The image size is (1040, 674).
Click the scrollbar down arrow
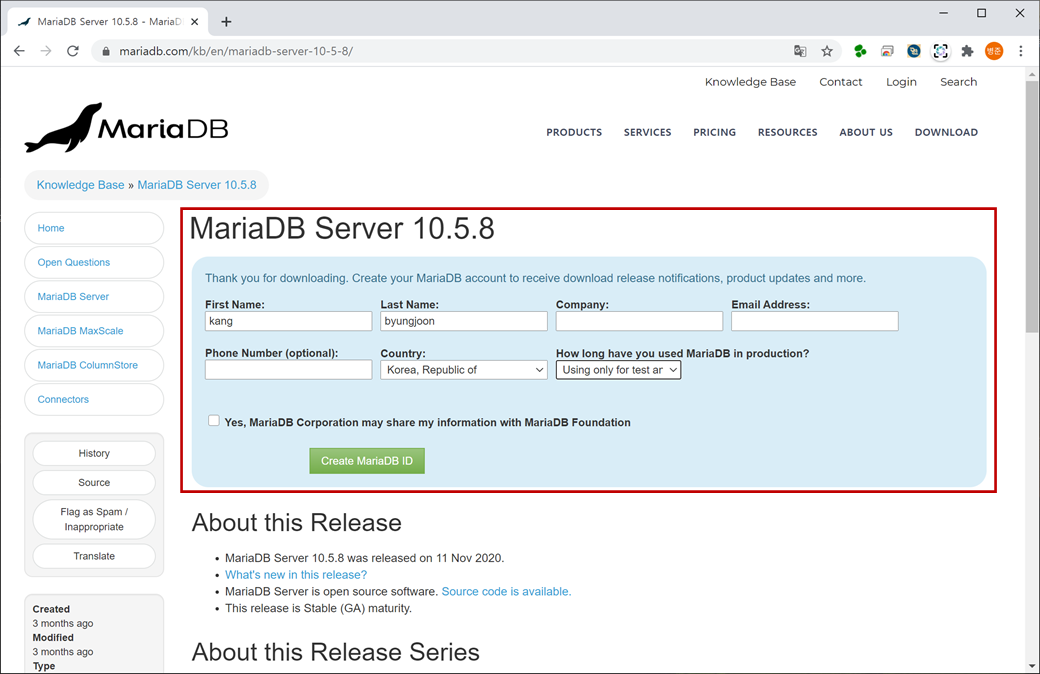click(1032, 666)
